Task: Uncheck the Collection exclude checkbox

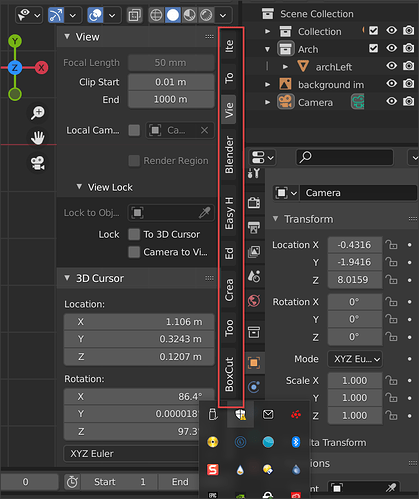Action: coord(374,31)
